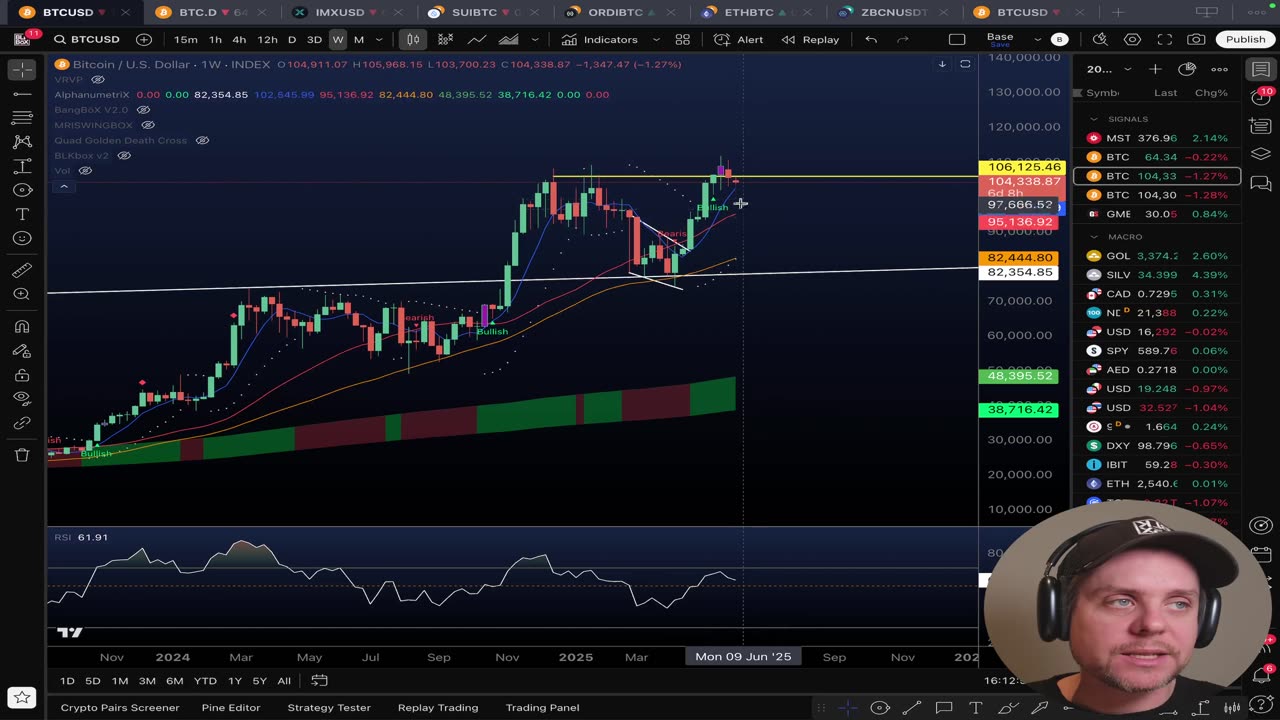
Task: Expand the chart style dropdown arrow
Action: pyautogui.click(x=535, y=39)
